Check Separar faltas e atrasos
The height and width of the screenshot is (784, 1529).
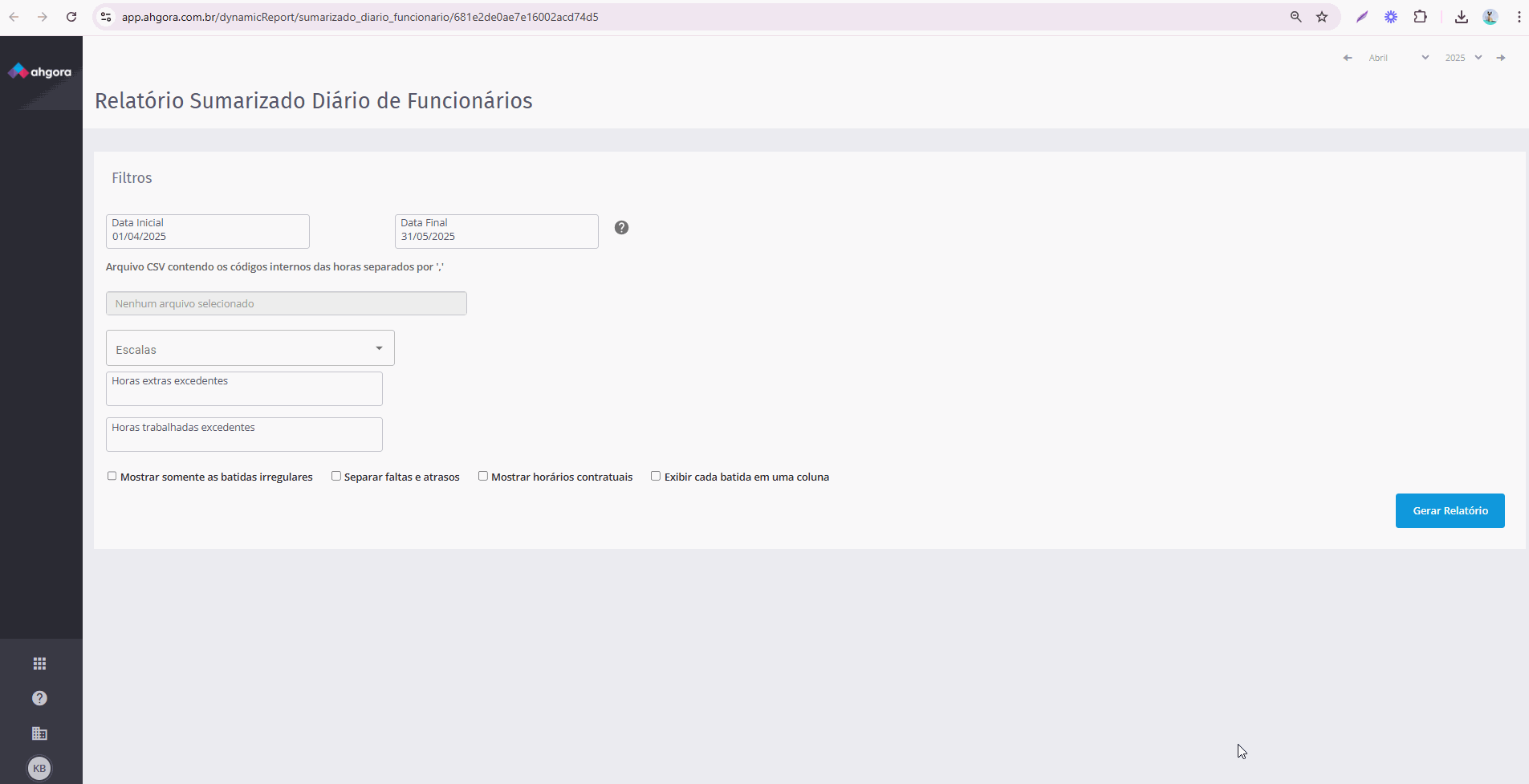tap(336, 477)
